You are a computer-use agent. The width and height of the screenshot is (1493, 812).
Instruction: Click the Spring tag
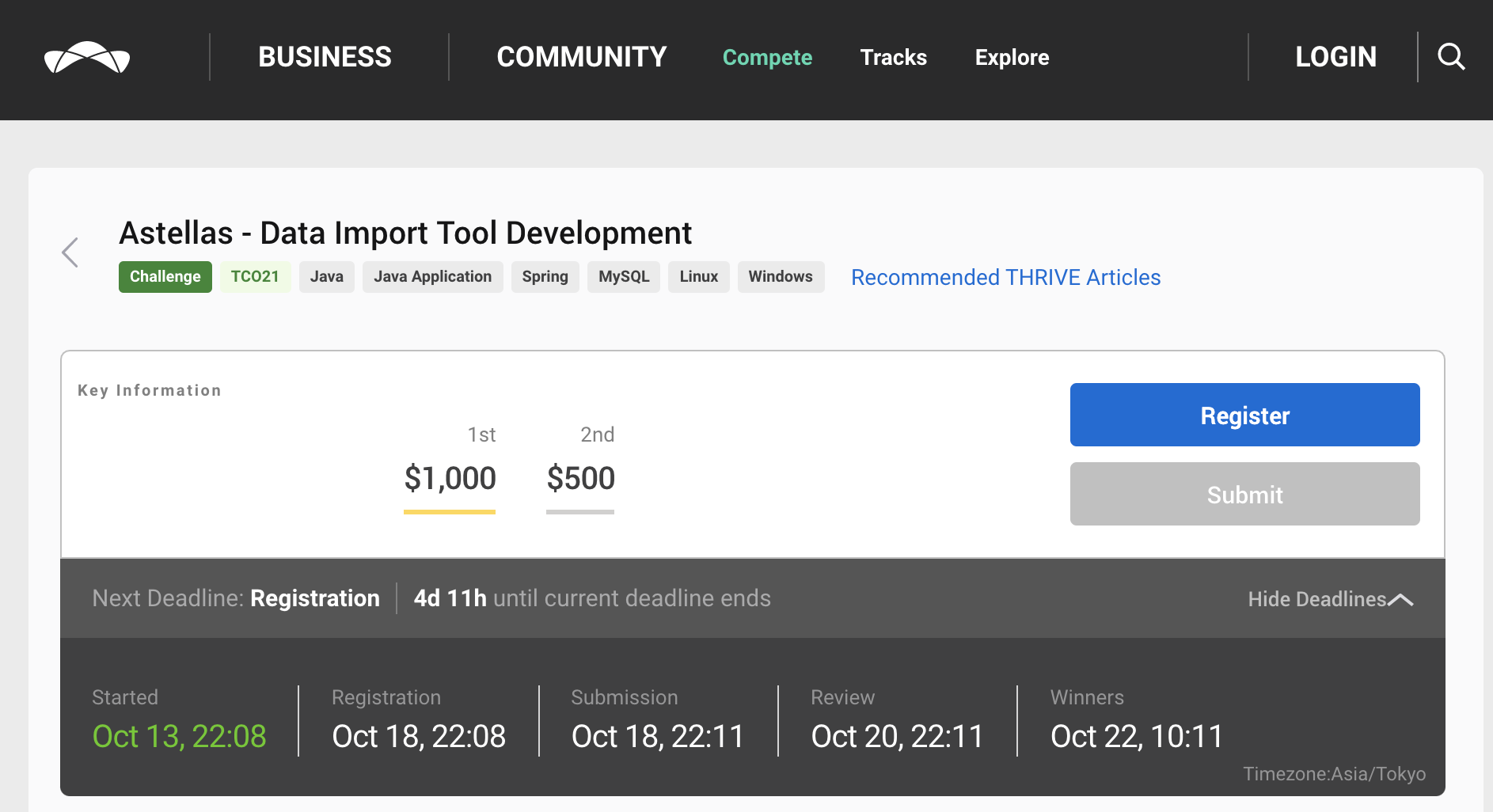coord(545,277)
